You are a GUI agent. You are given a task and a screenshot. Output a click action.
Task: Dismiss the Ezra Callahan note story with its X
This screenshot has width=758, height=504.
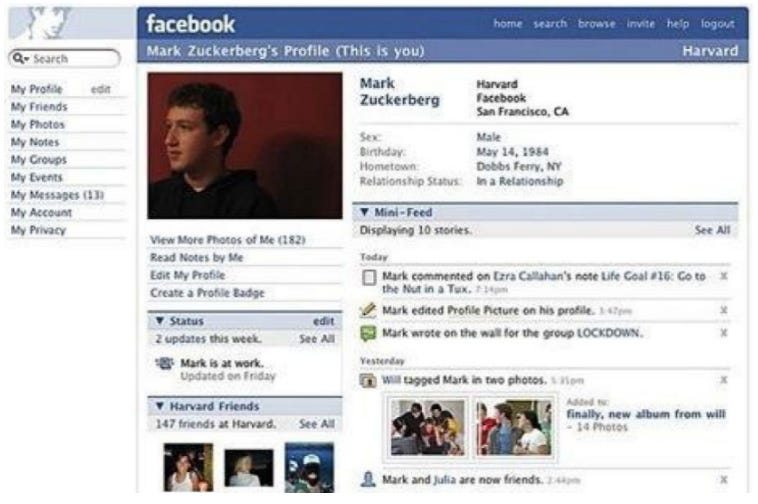[724, 276]
